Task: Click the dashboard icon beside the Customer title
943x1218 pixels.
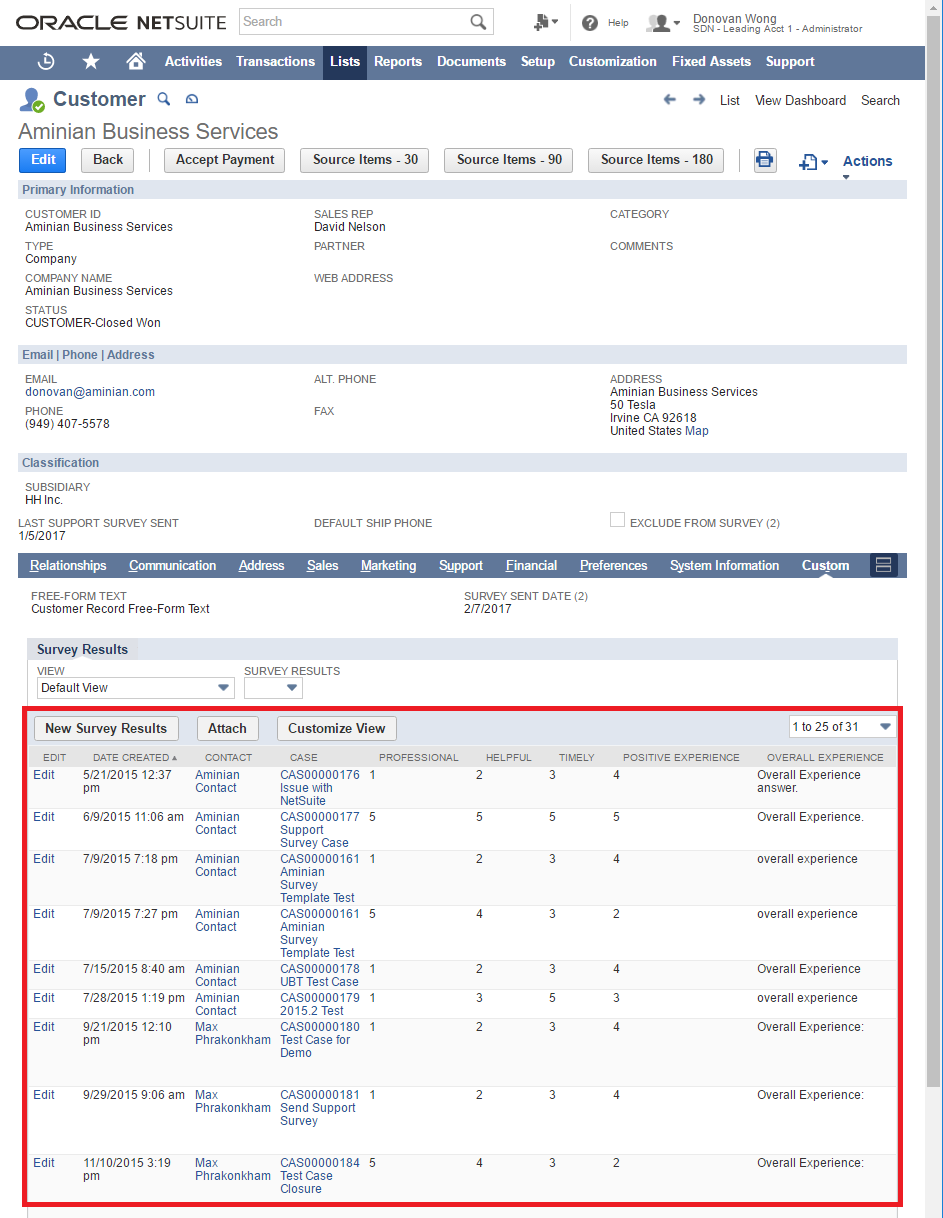Action: tap(192, 99)
